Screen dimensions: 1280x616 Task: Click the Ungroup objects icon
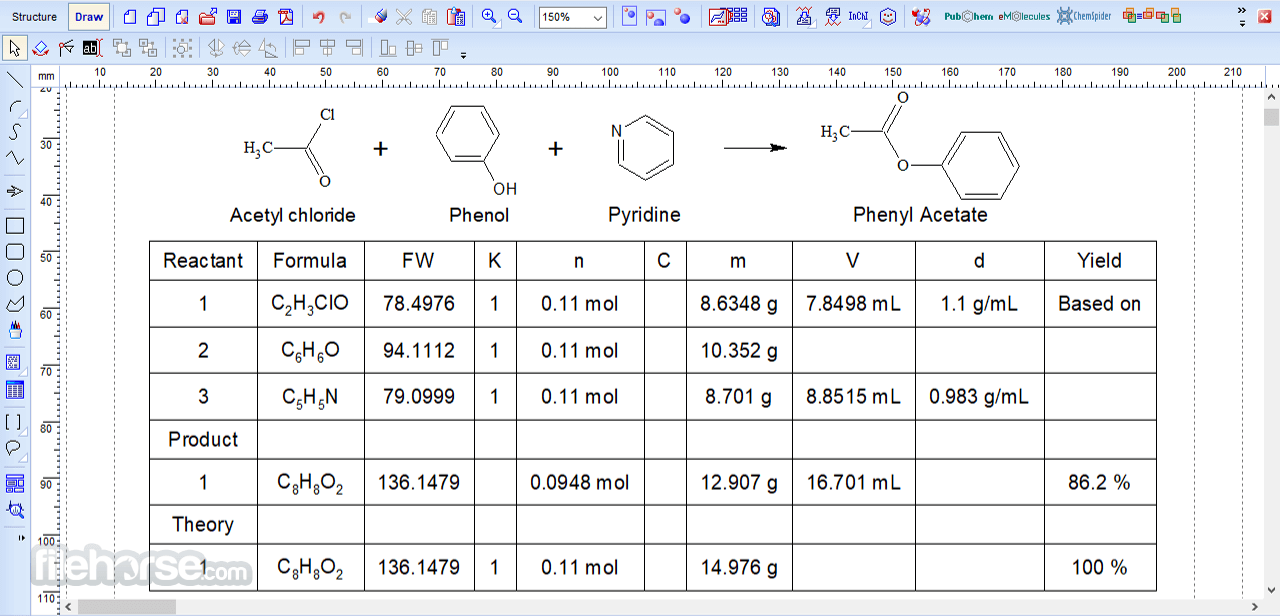148,47
